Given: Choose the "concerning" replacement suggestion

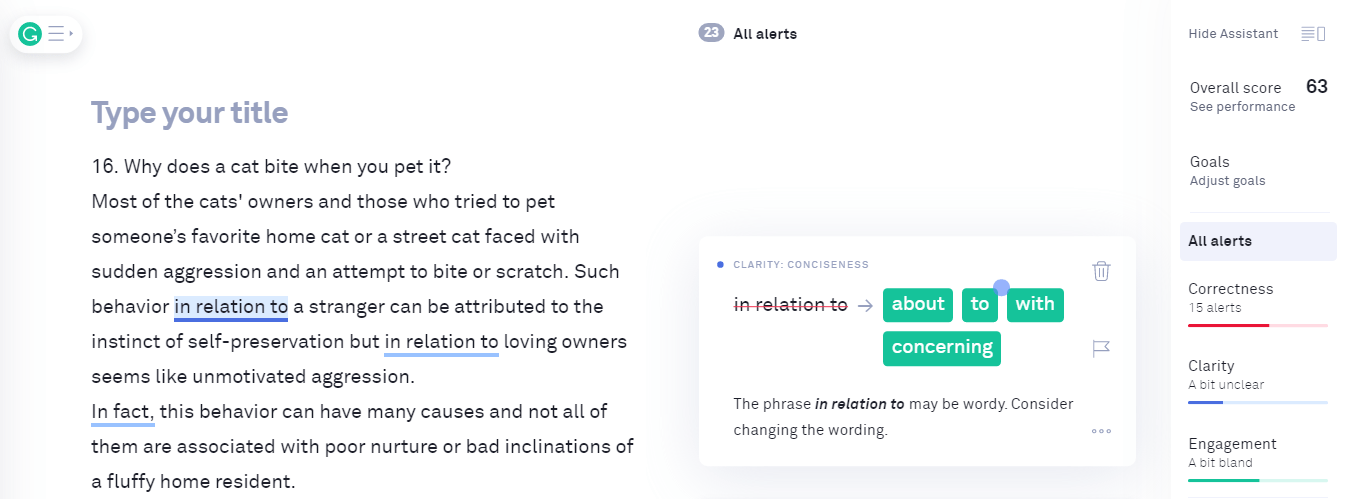Looking at the screenshot, I should pos(942,348).
